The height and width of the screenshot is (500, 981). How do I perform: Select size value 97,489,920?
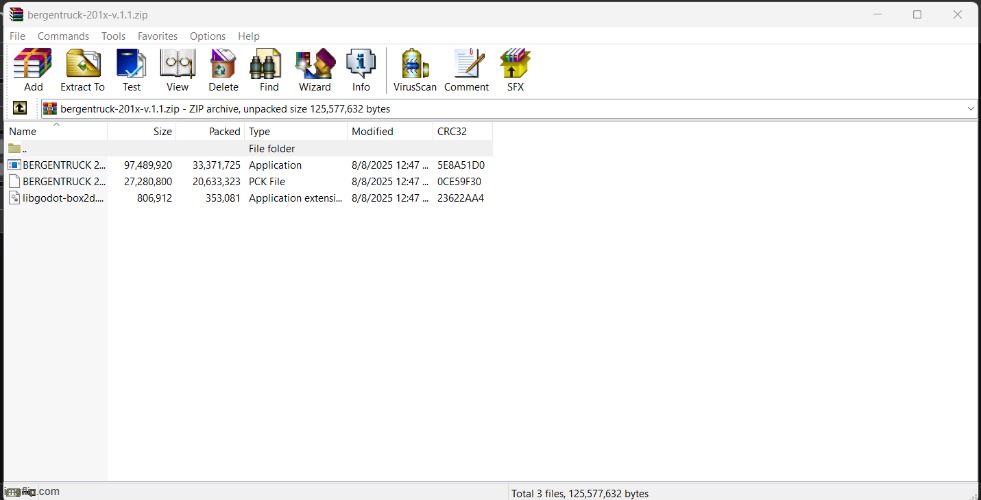click(148, 165)
